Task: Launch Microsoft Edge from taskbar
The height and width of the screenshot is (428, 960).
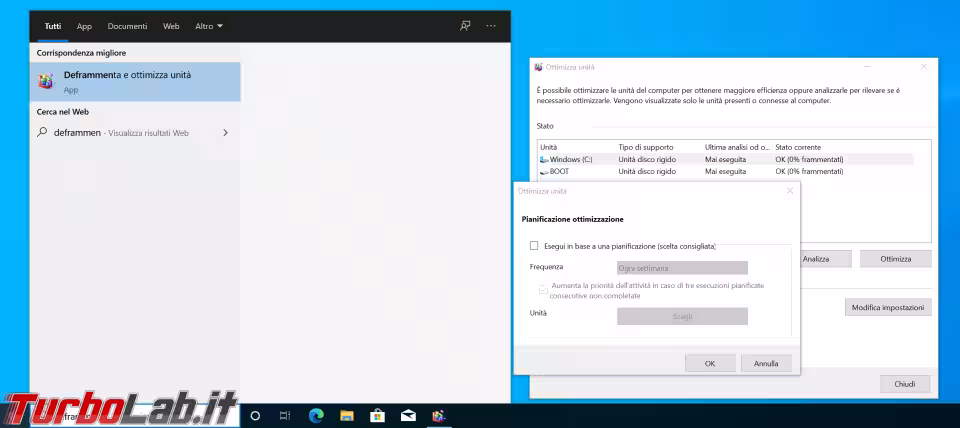Action: (316, 415)
